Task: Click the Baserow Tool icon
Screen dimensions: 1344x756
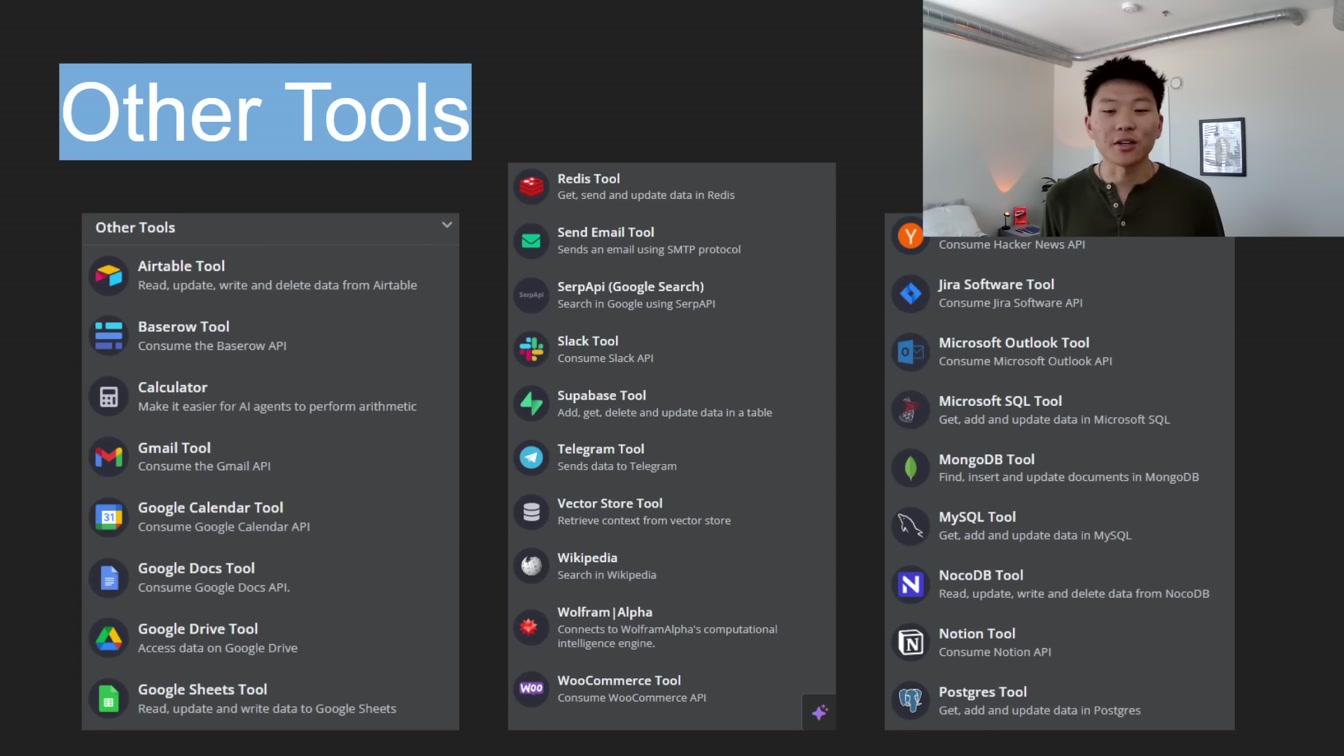Action: point(109,336)
